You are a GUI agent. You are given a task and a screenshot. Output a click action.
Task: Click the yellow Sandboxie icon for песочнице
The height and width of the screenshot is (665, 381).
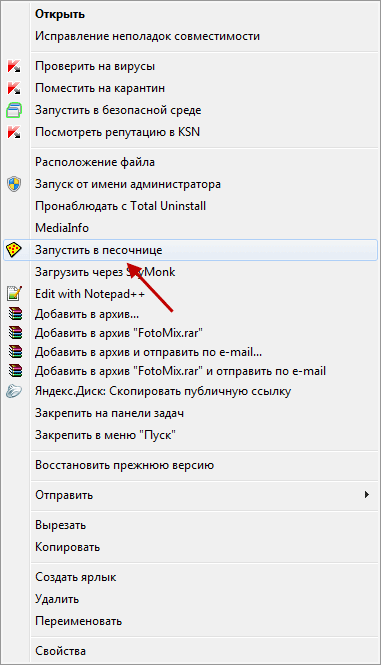[x=14, y=250]
